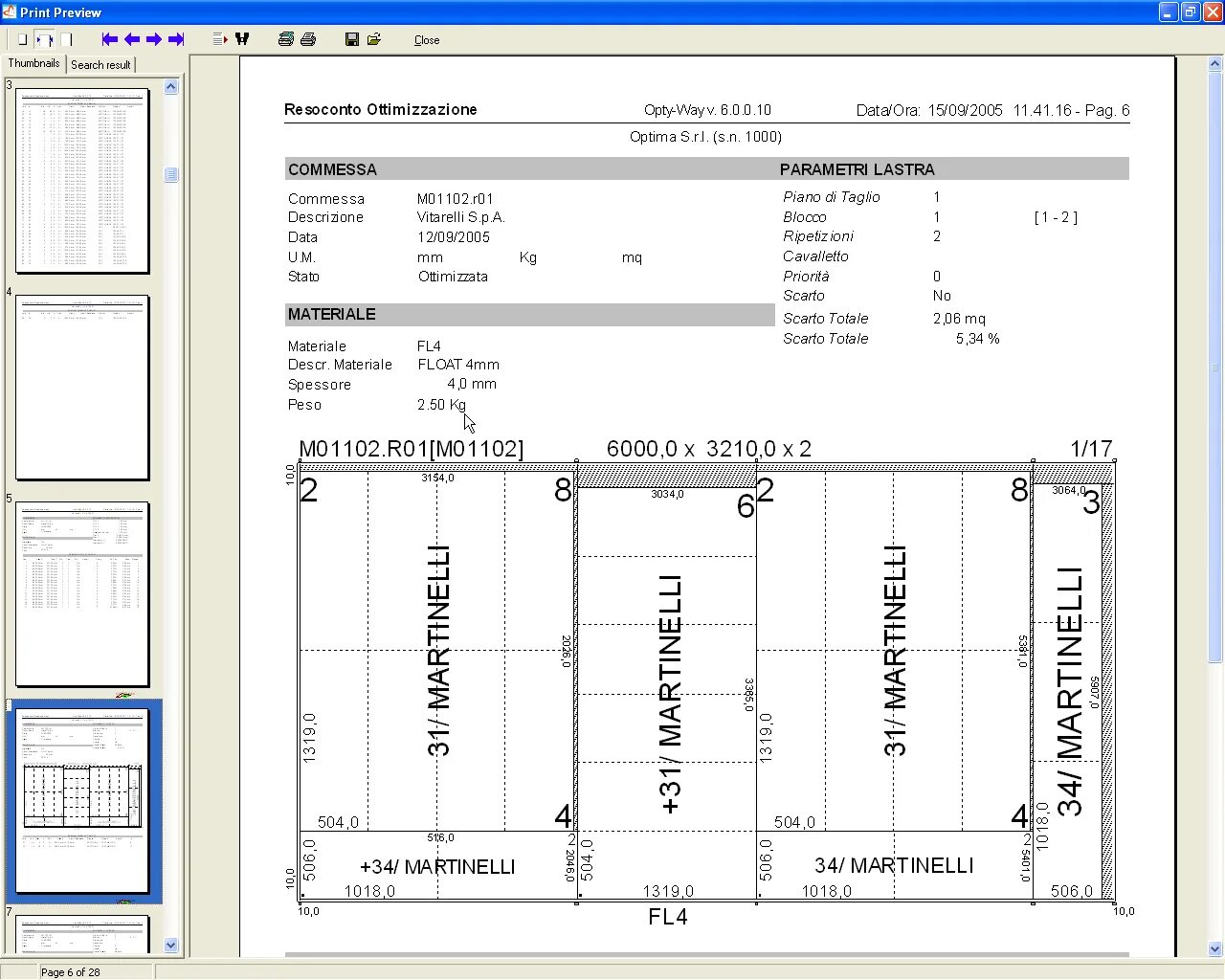Select the highlighted page 6 thumbnail
Screen dimensions: 1225x980
click(x=83, y=800)
